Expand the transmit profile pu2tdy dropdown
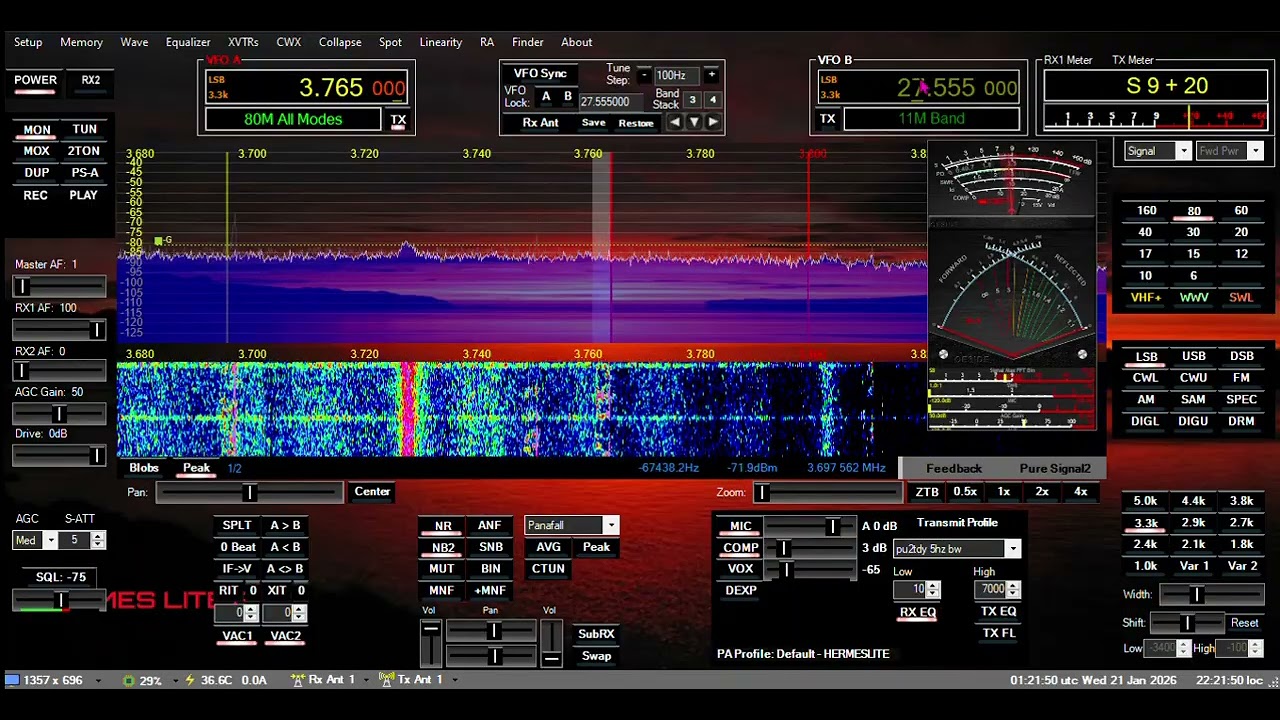This screenshot has width=1280, height=720. 956,549
